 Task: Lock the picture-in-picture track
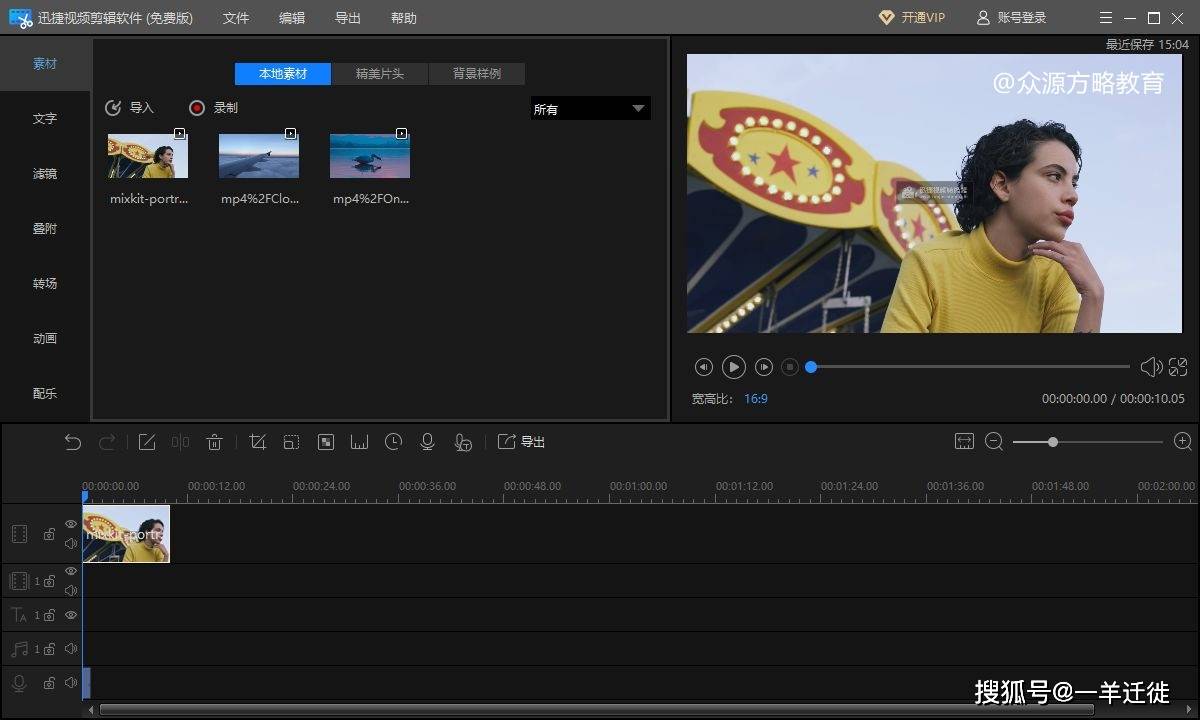click(x=49, y=581)
